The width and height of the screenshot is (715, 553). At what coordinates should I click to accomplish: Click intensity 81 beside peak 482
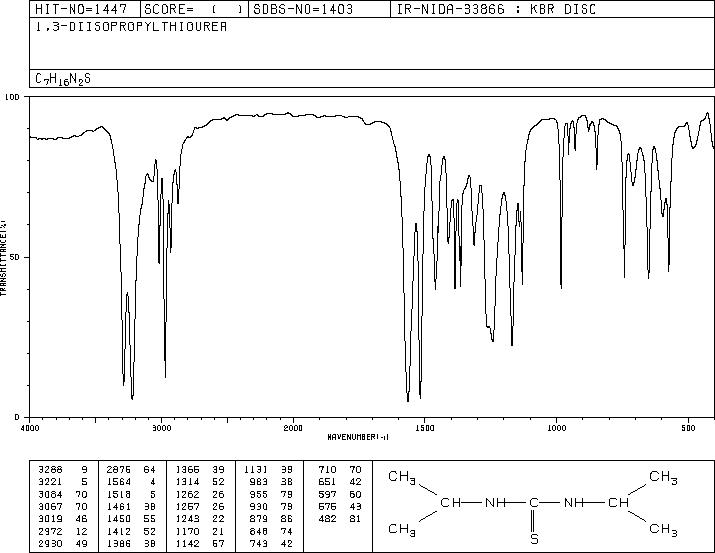click(355, 519)
